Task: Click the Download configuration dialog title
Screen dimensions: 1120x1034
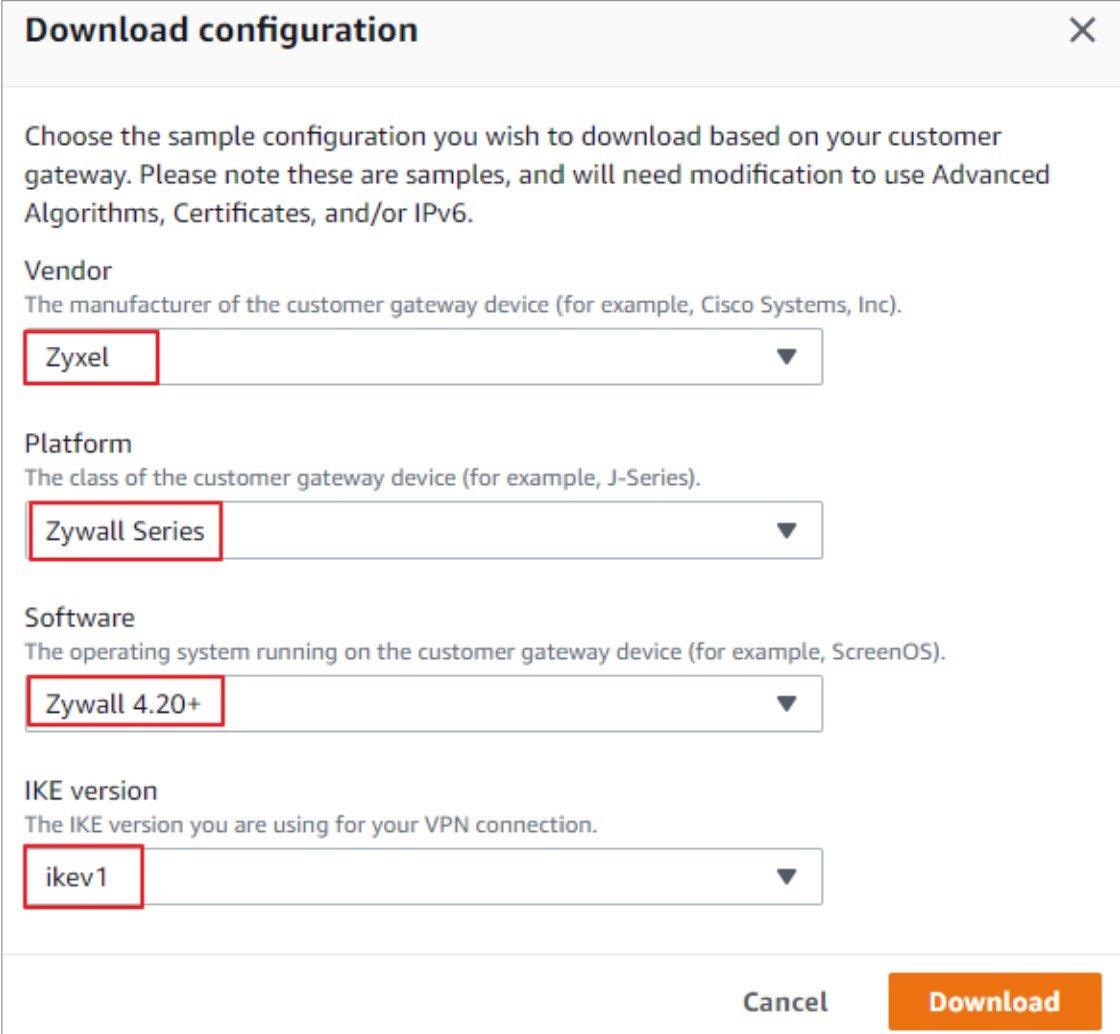Action: [x=221, y=31]
